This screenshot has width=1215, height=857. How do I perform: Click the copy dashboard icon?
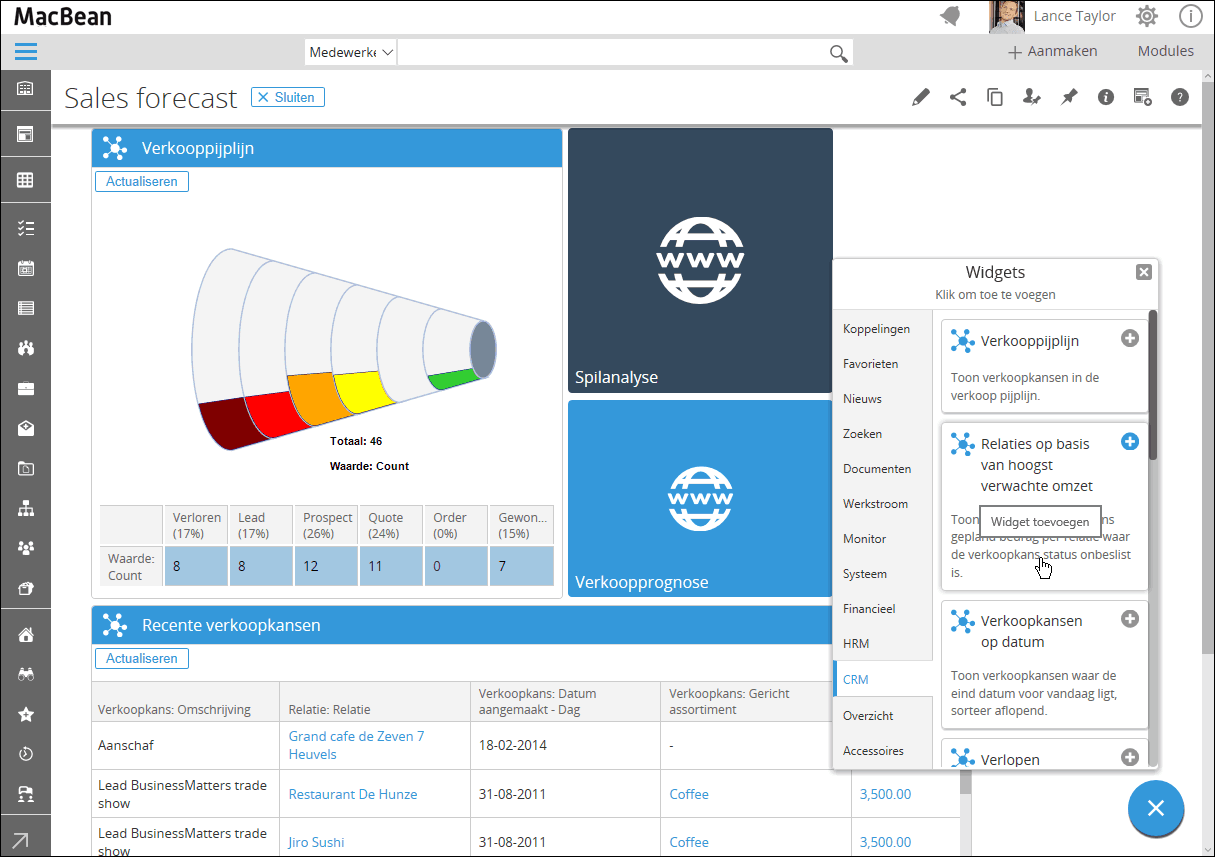point(995,97)
